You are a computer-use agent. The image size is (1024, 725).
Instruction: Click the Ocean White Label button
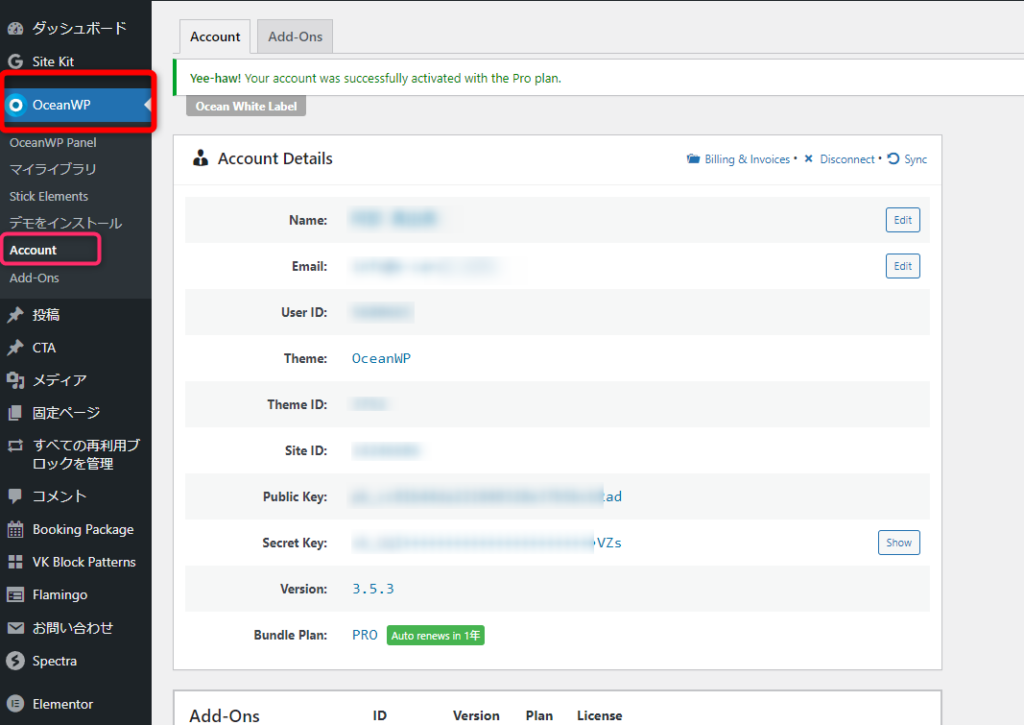click(246, 106)
